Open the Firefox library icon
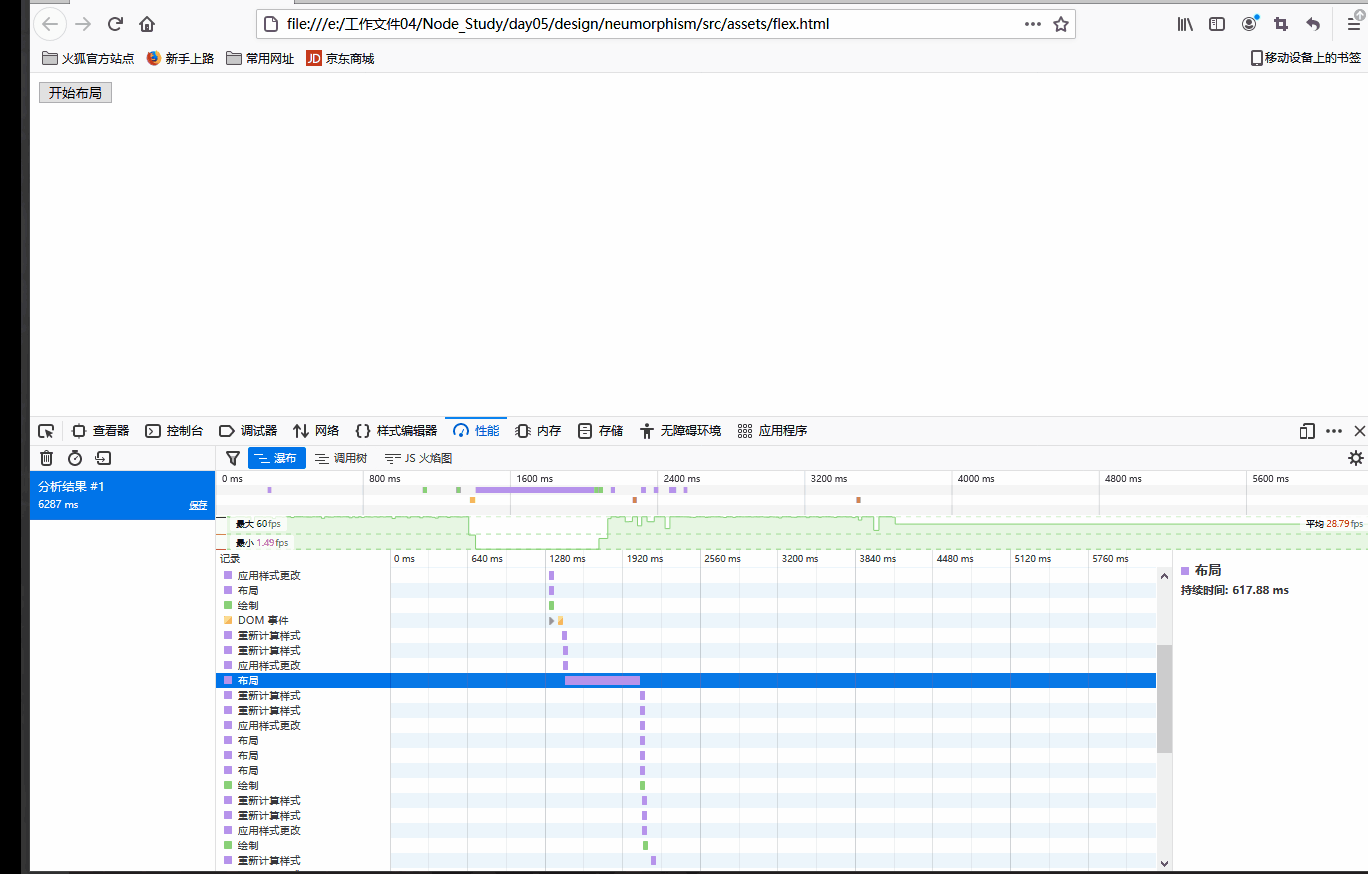The width and height of the screenshot is (1368, 874). coord(1185,24)
